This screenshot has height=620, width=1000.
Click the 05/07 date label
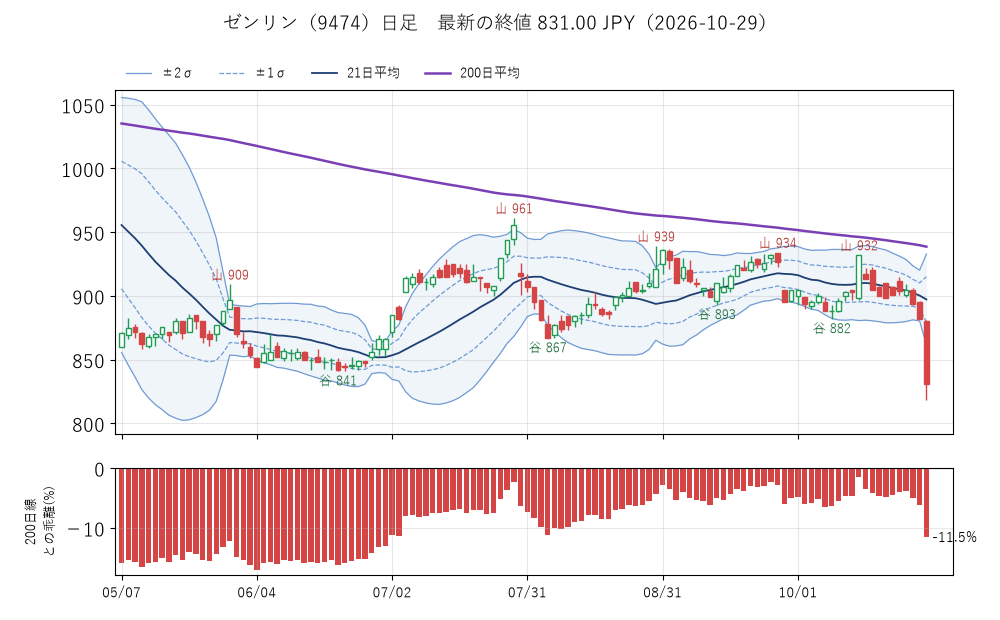[121, 593]
